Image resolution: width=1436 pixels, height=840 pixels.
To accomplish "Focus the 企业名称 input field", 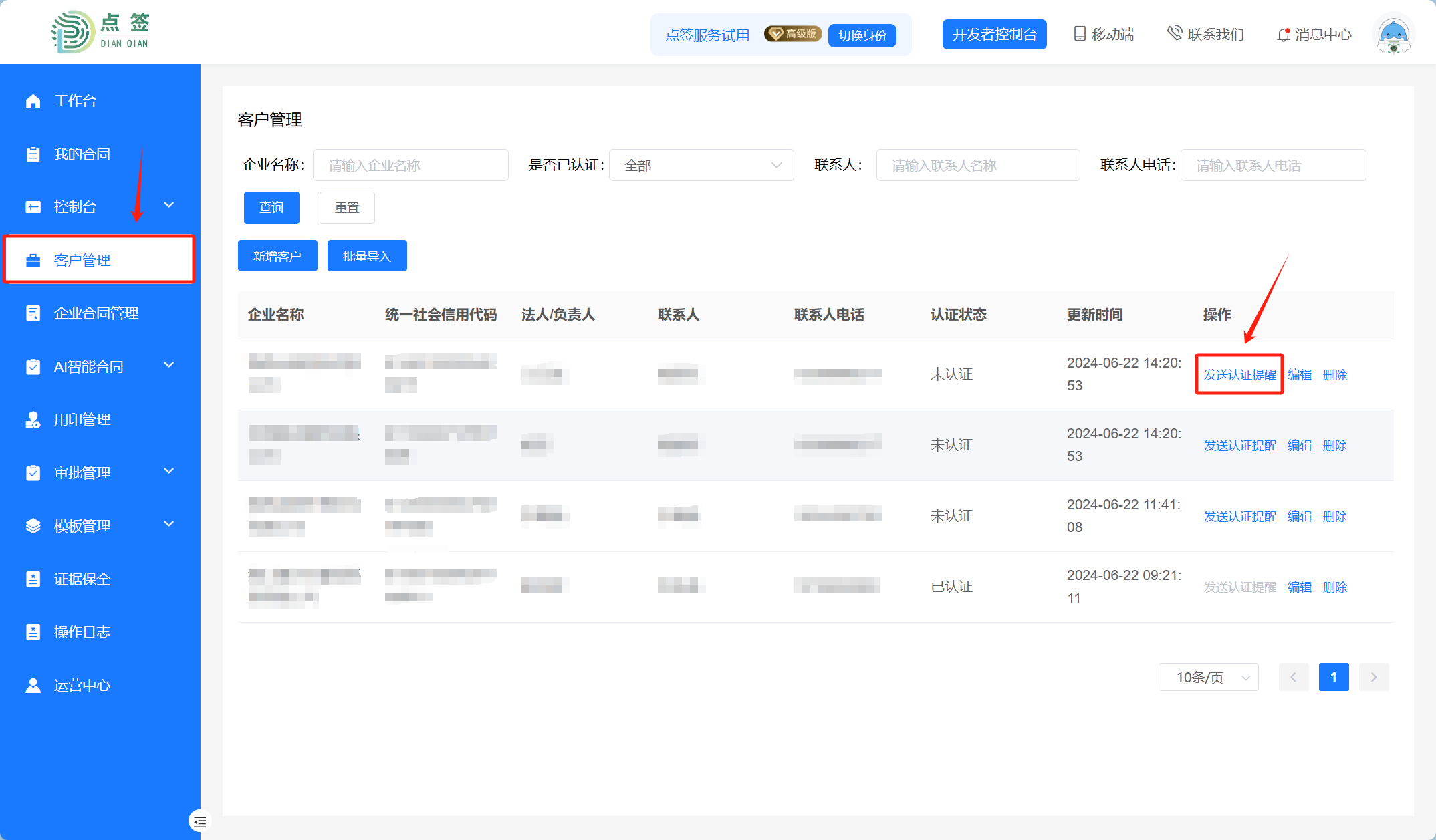I will click(410, 165).
